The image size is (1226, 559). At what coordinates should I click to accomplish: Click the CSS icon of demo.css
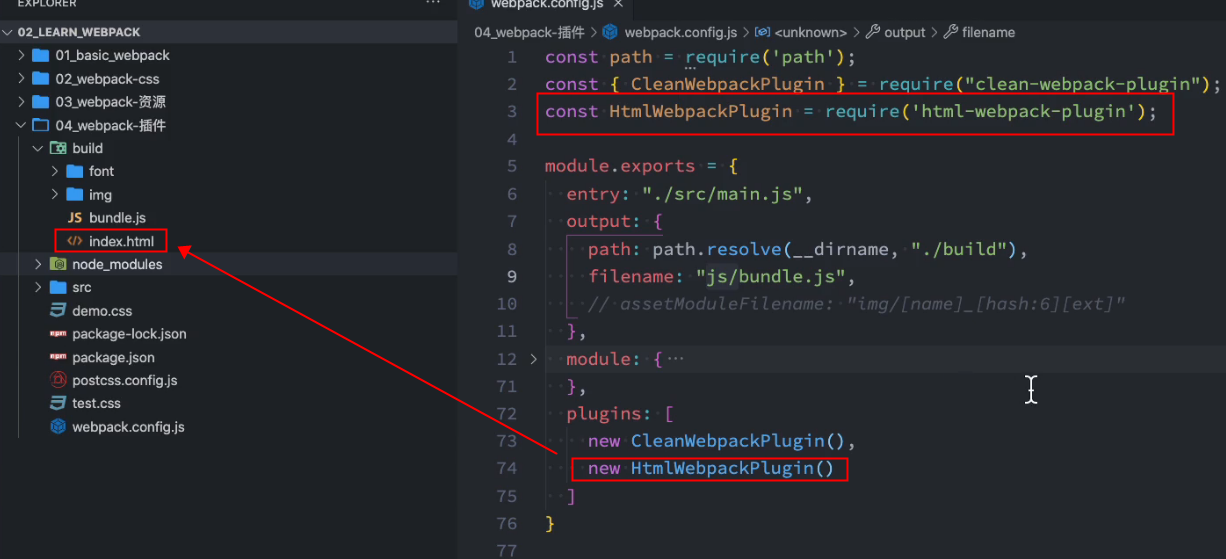[57, 311]
